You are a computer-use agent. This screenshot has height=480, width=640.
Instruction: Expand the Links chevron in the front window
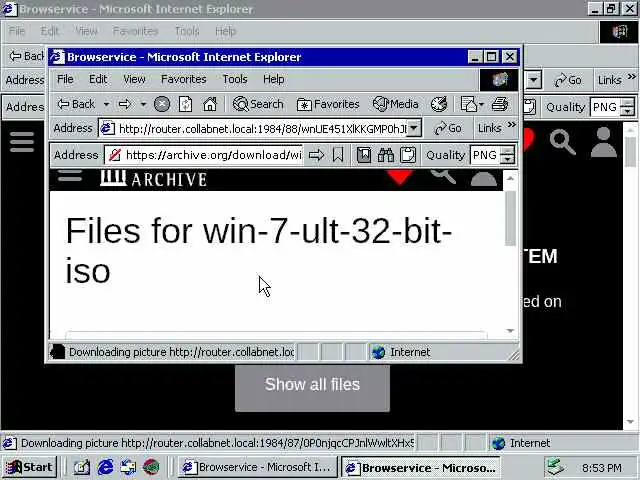pyautogui.click(x=511, y=124)
